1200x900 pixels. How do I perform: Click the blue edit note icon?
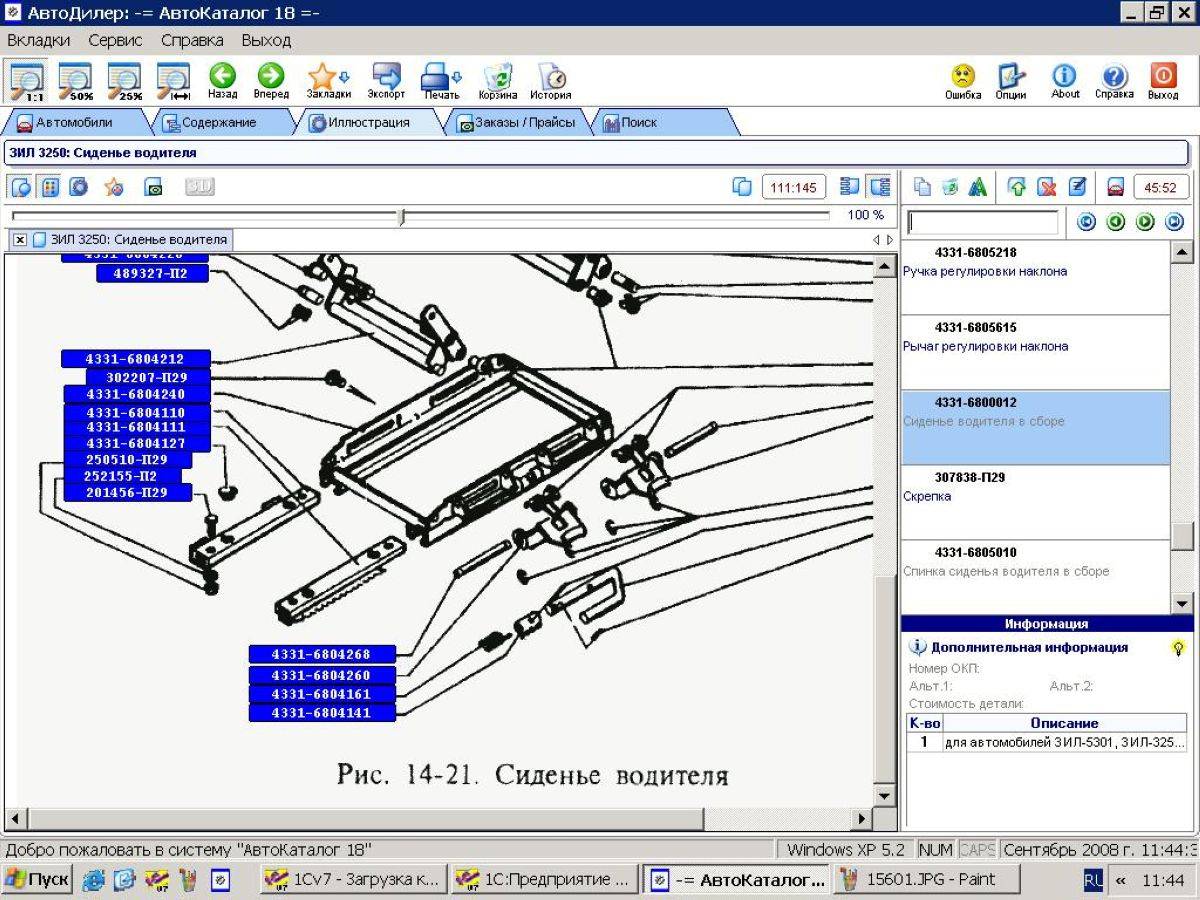(x=1077, y=187)
